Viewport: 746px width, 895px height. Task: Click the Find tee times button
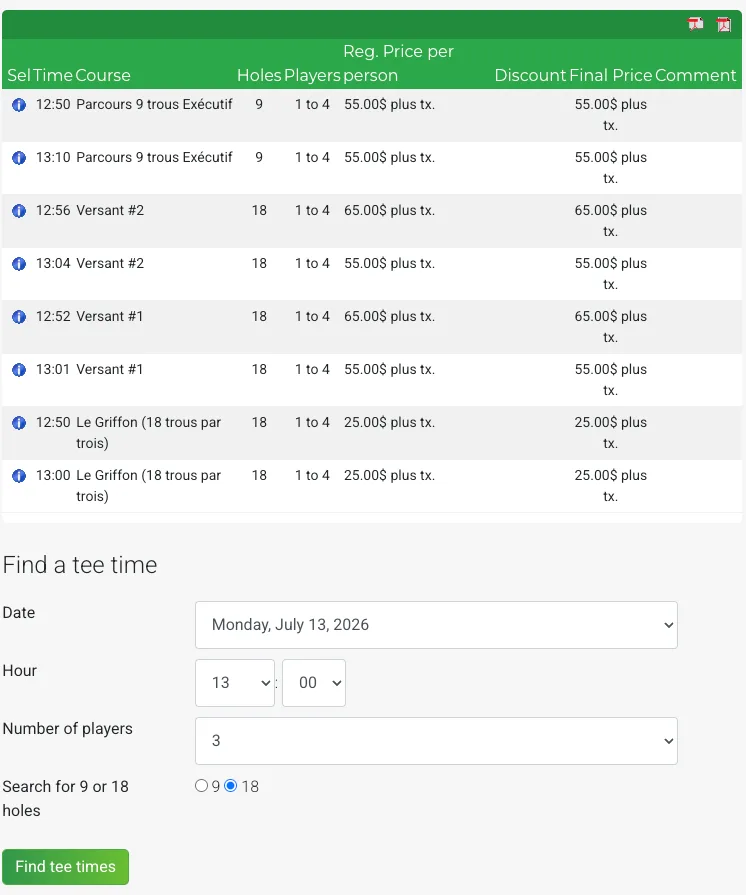66,866
